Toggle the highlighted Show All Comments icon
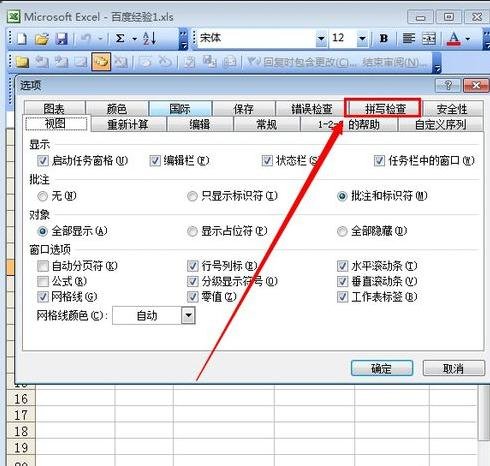 pyautogui.click(x=101, y=61)
